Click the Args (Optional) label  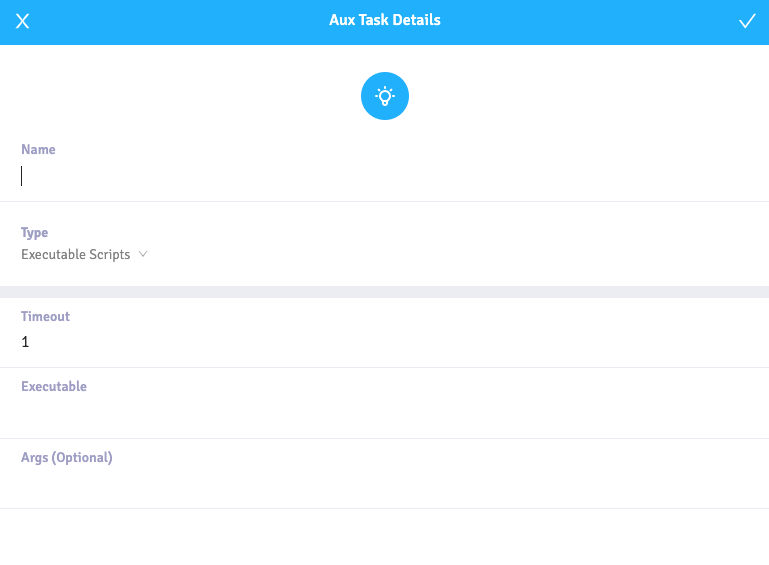[67, 458]
